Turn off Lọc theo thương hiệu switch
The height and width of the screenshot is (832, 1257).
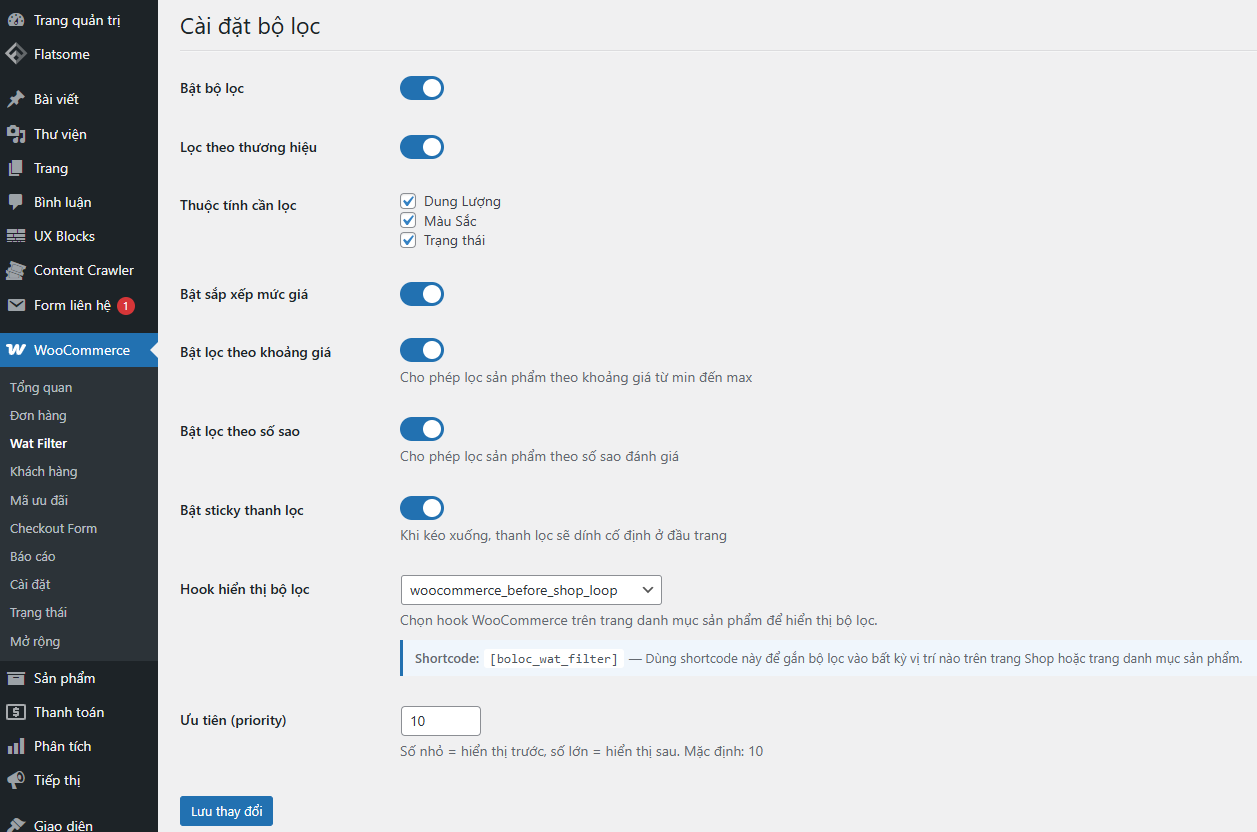click(x=421, y=147)
